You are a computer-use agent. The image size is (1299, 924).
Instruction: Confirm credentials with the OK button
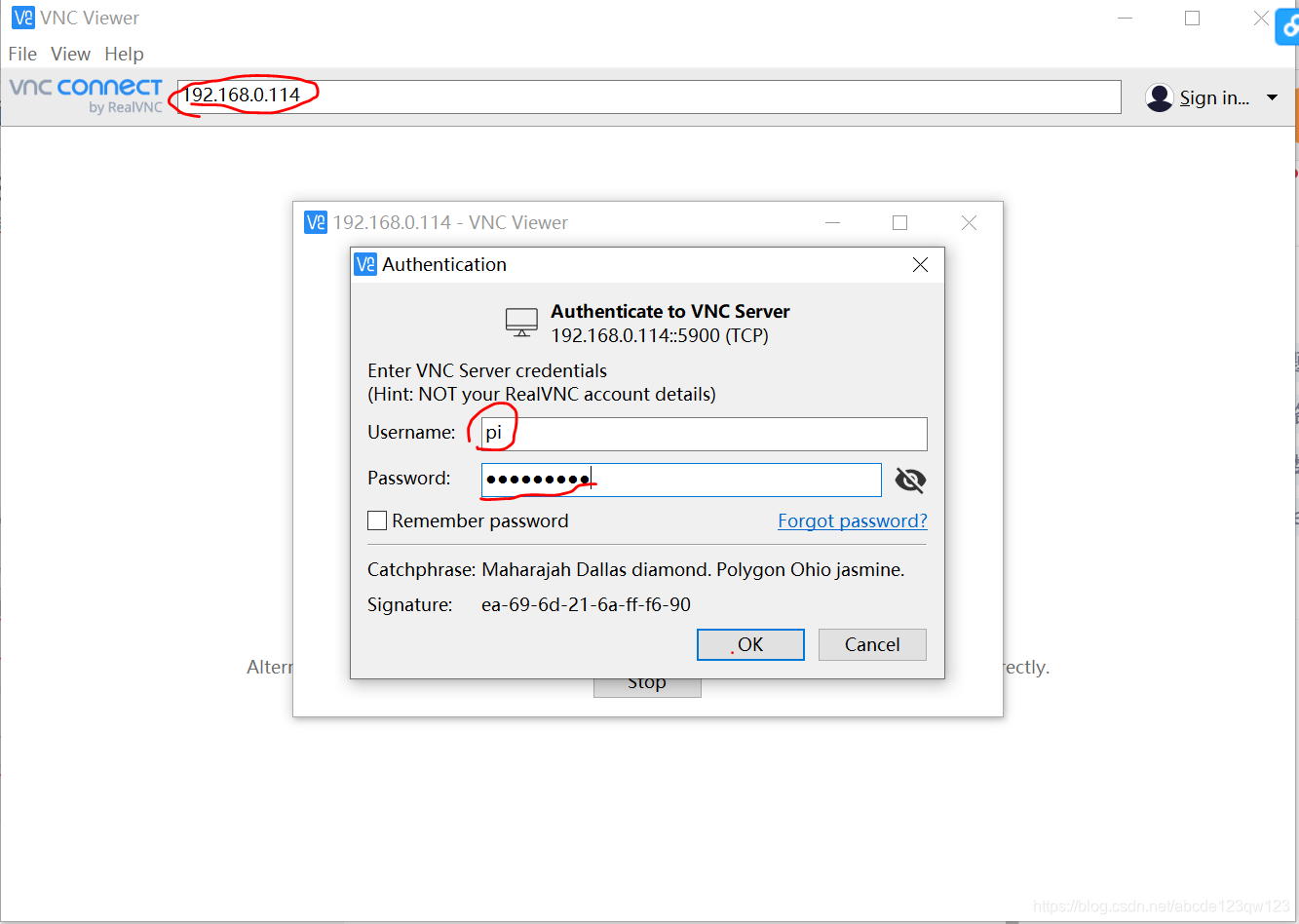pyautogui.click(x=750, y=644)
